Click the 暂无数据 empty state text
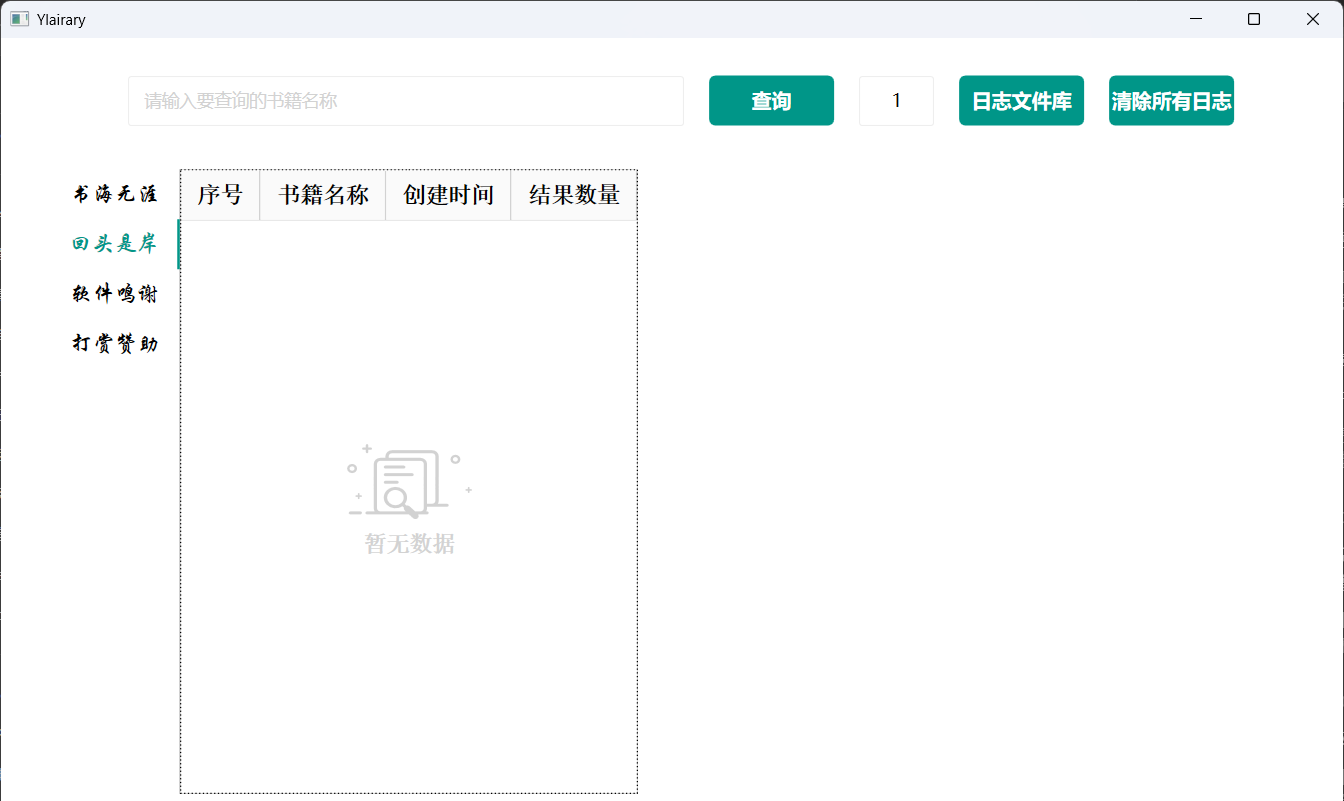This screenshot has height=801, width=1344. 408,543
